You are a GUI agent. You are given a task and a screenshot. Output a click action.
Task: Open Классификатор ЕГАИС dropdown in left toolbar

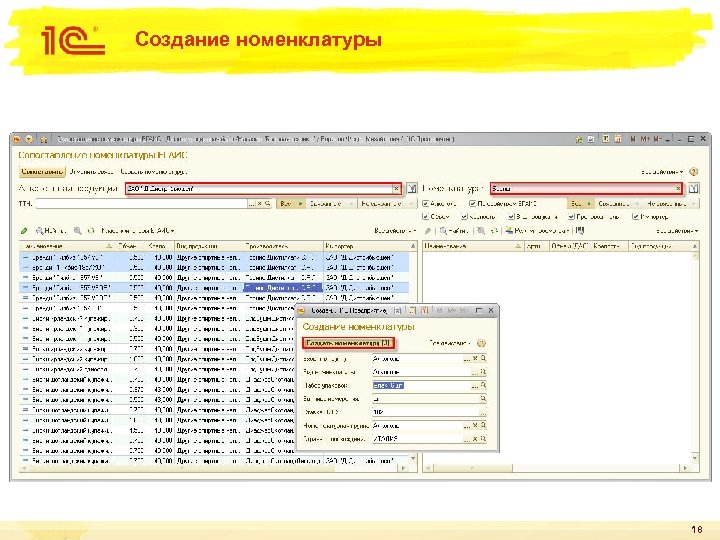click(137, 231)
